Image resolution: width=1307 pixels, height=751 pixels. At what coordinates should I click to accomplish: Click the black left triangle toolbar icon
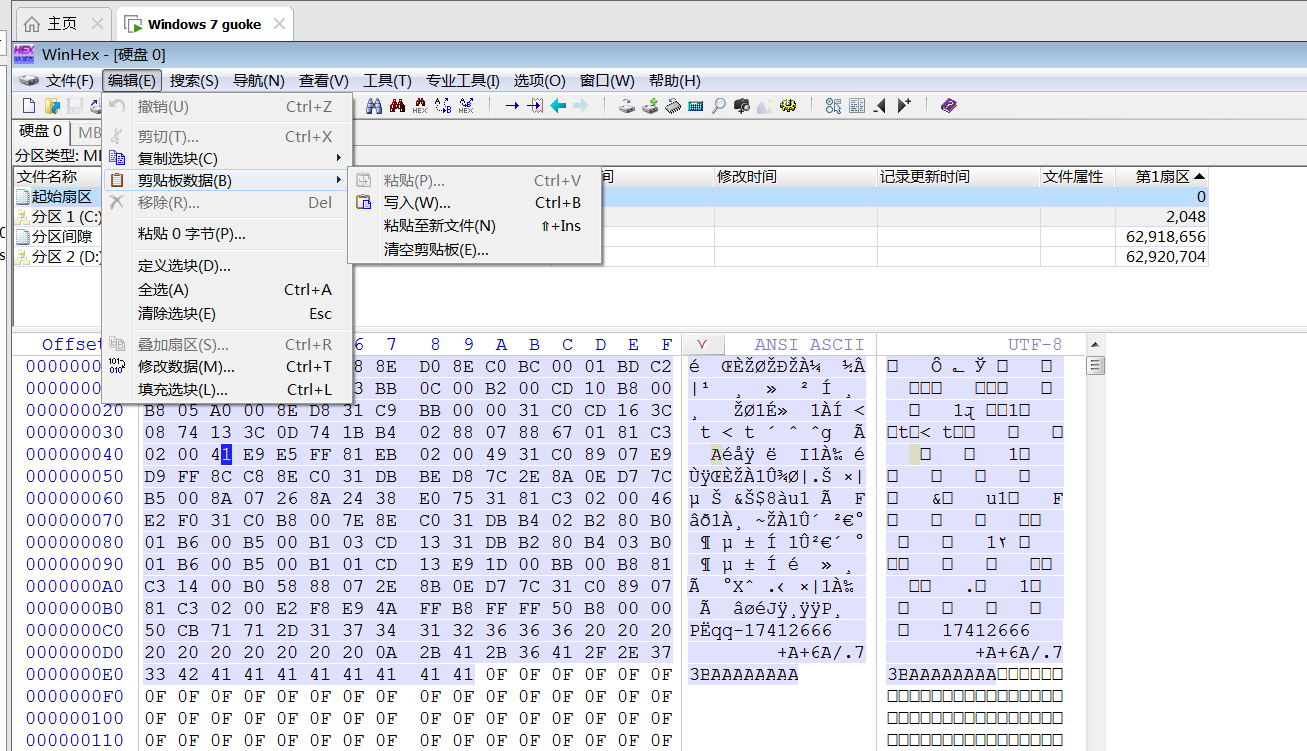tap(880, 105)
